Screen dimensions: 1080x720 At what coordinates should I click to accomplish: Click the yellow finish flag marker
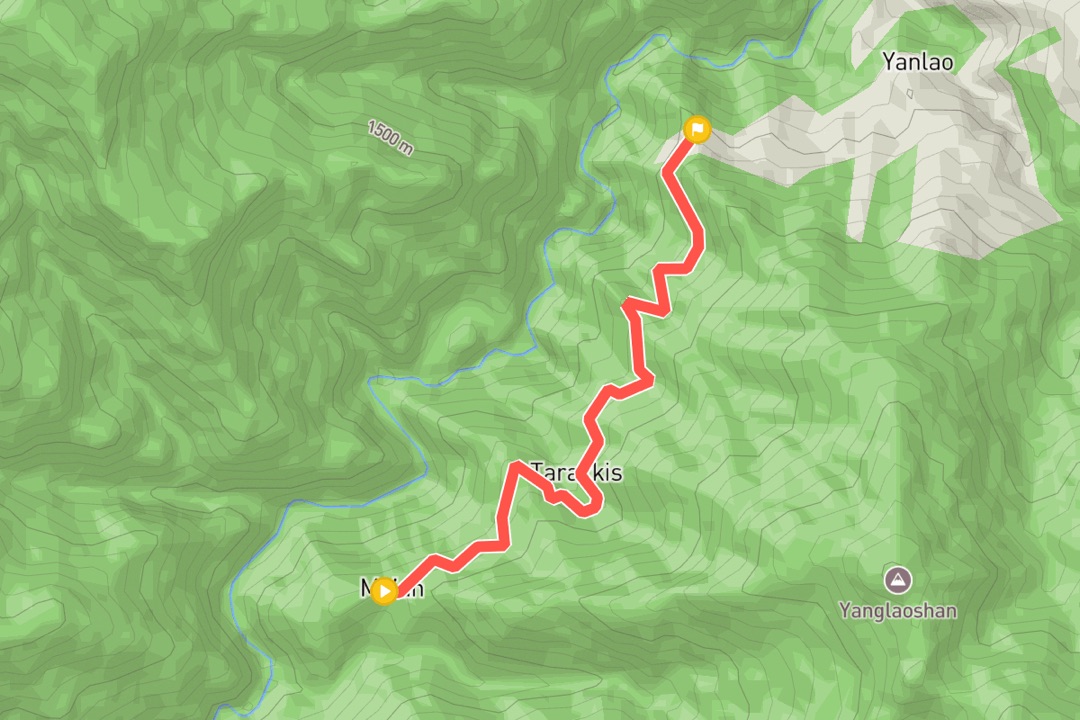pos(697,130)
